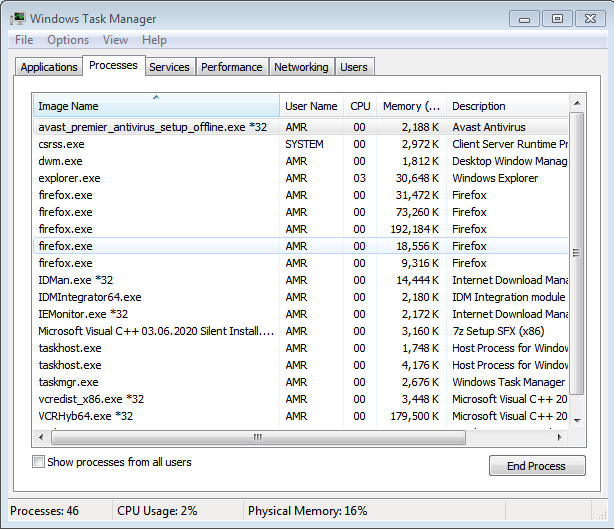
Task: Click the 03 CPU value for explorer.exe
Action: tap(359, 178)
